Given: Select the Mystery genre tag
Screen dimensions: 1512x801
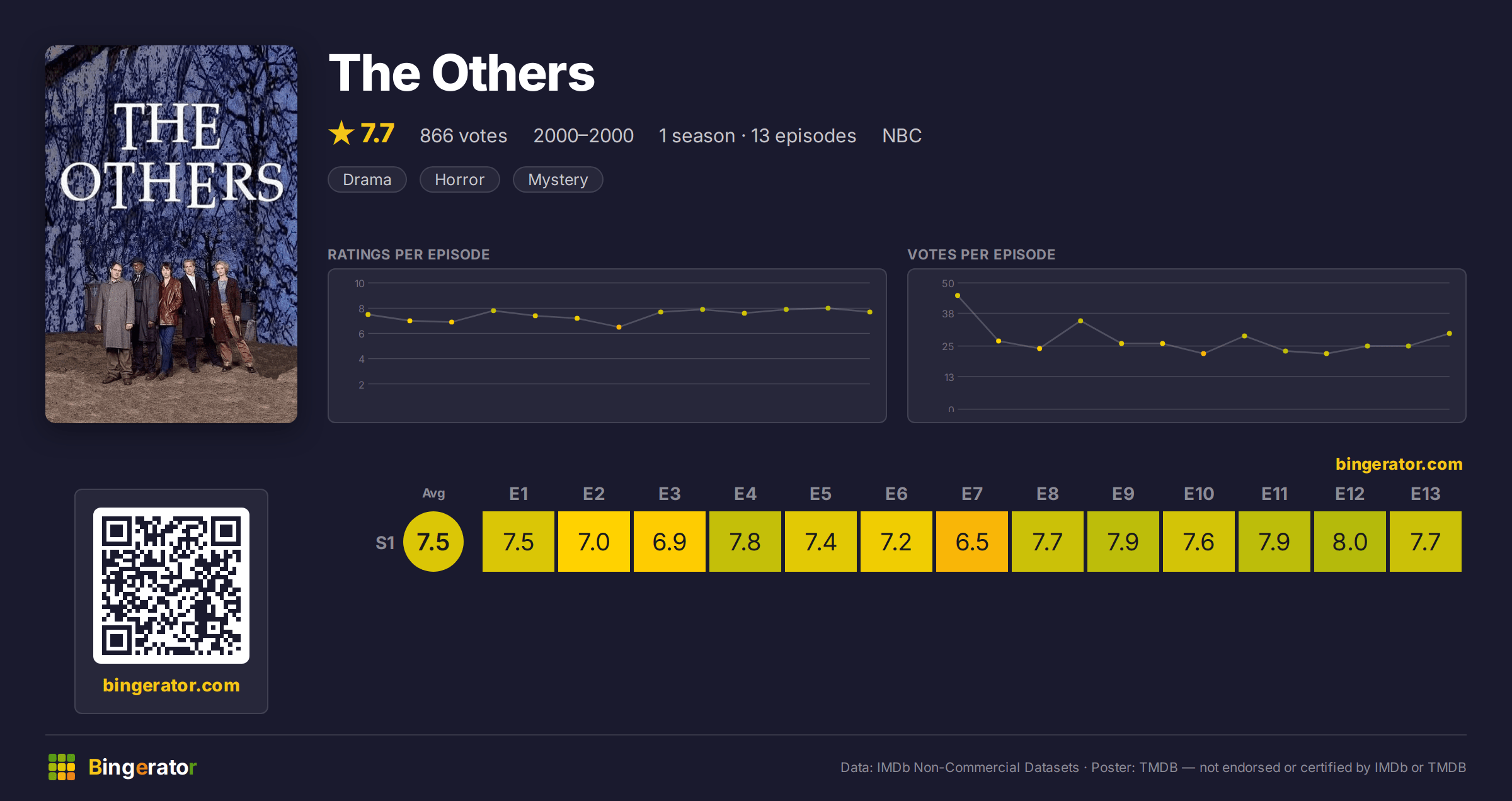Looking at the screenshot, I should (558, 179).
